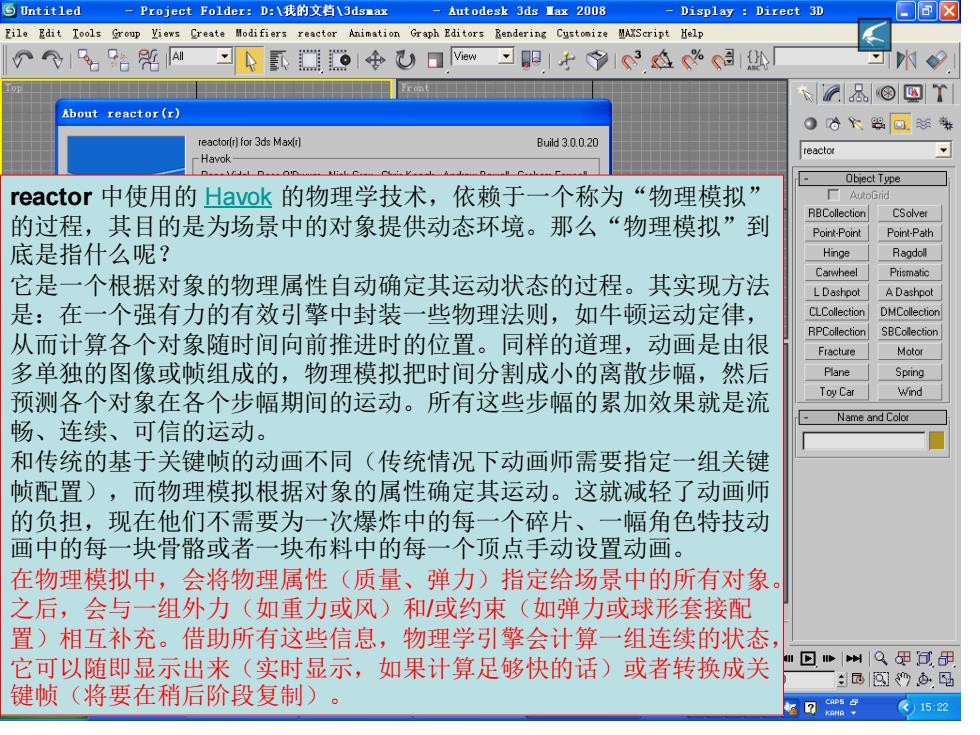The image size is (980, 735).
Task: Activate the Select and Link tool
Action: pyautogui.click(x=88, y=60)
